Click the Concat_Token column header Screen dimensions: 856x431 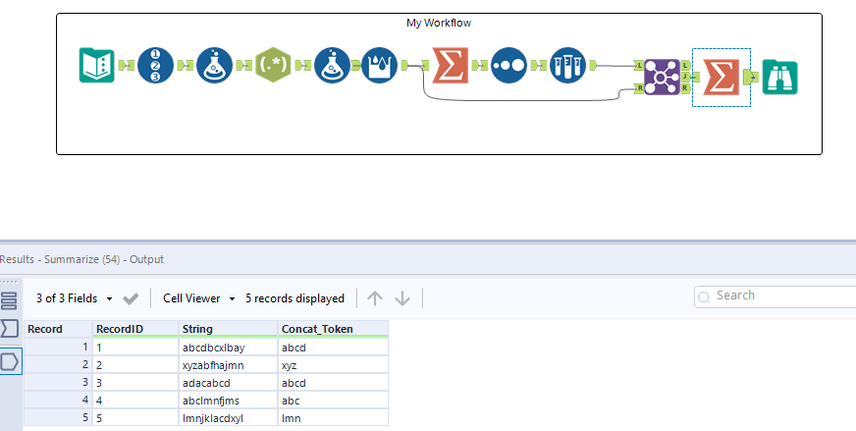(x=333, y=329)
